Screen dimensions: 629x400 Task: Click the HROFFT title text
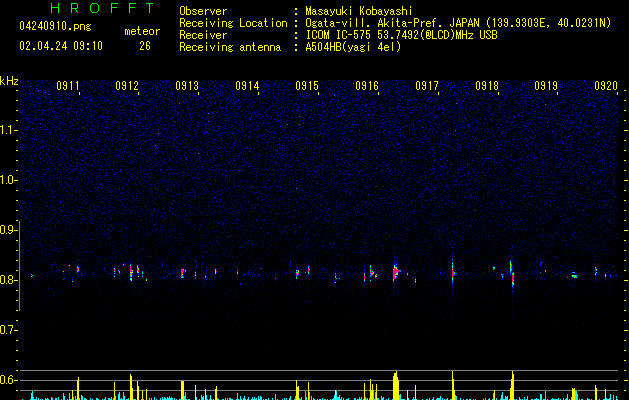(103, 8)
